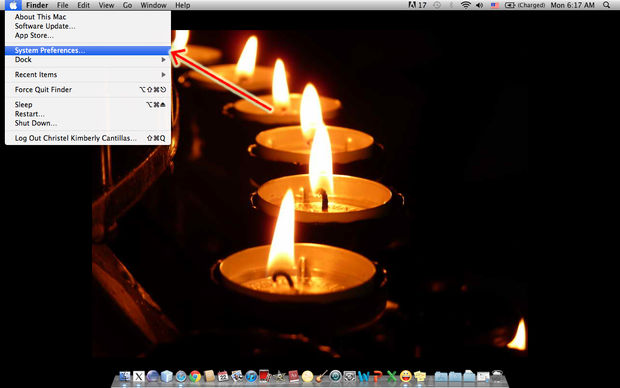This screenshot has height=388, width=620.
Task: Launch X11 app in the Dock
Action: (x=139, y=376)
